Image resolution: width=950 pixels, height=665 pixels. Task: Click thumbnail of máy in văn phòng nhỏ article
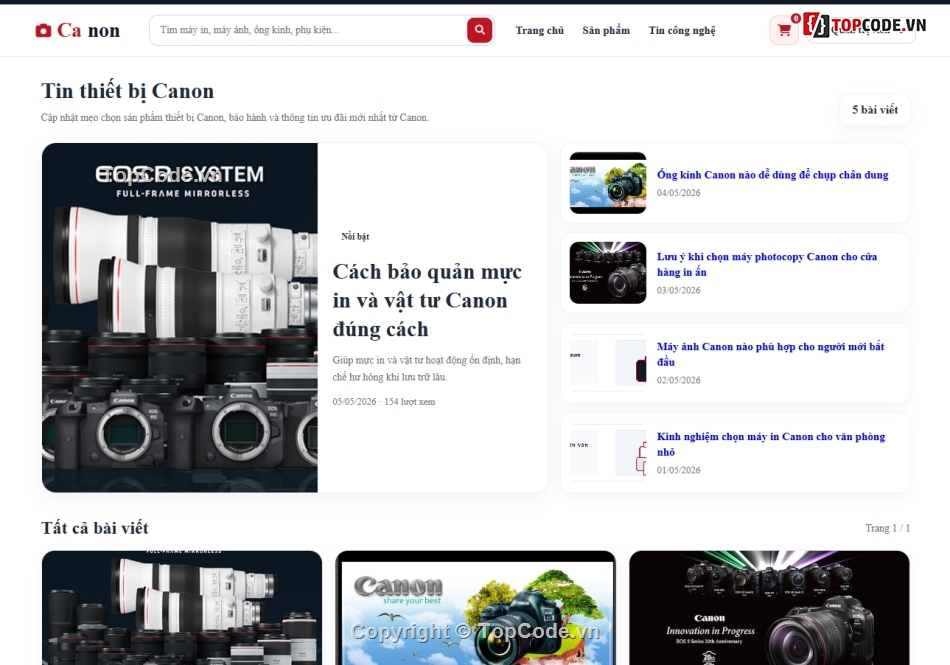click(608, 452)
